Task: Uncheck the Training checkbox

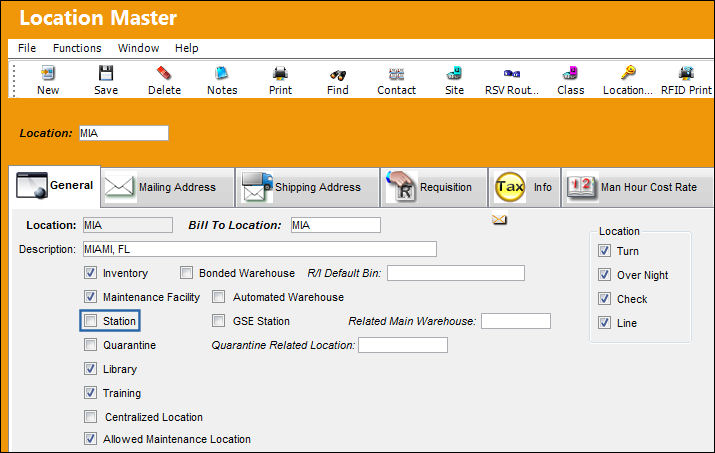Action: tap(90, 393)
